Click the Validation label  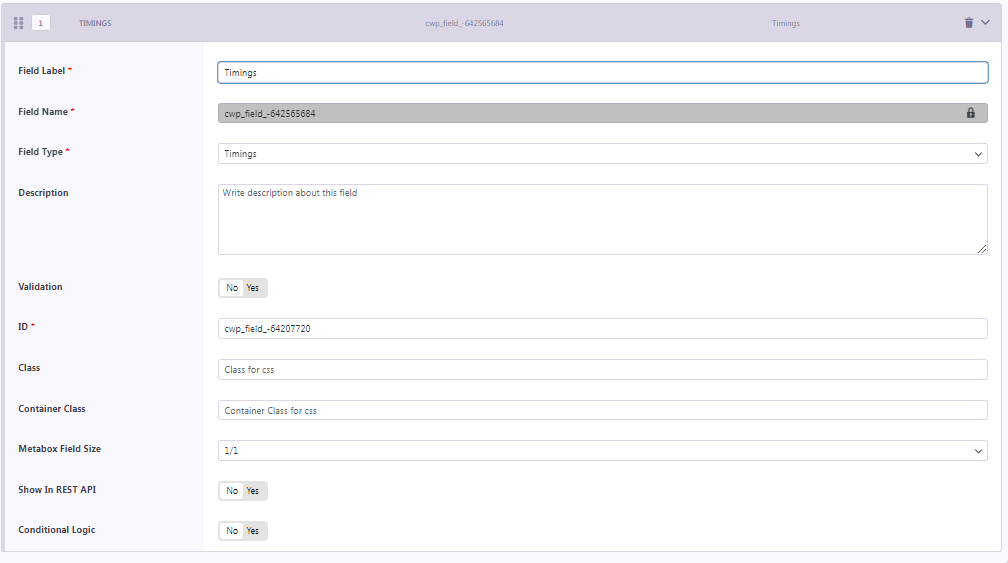[x=40, y=287]
